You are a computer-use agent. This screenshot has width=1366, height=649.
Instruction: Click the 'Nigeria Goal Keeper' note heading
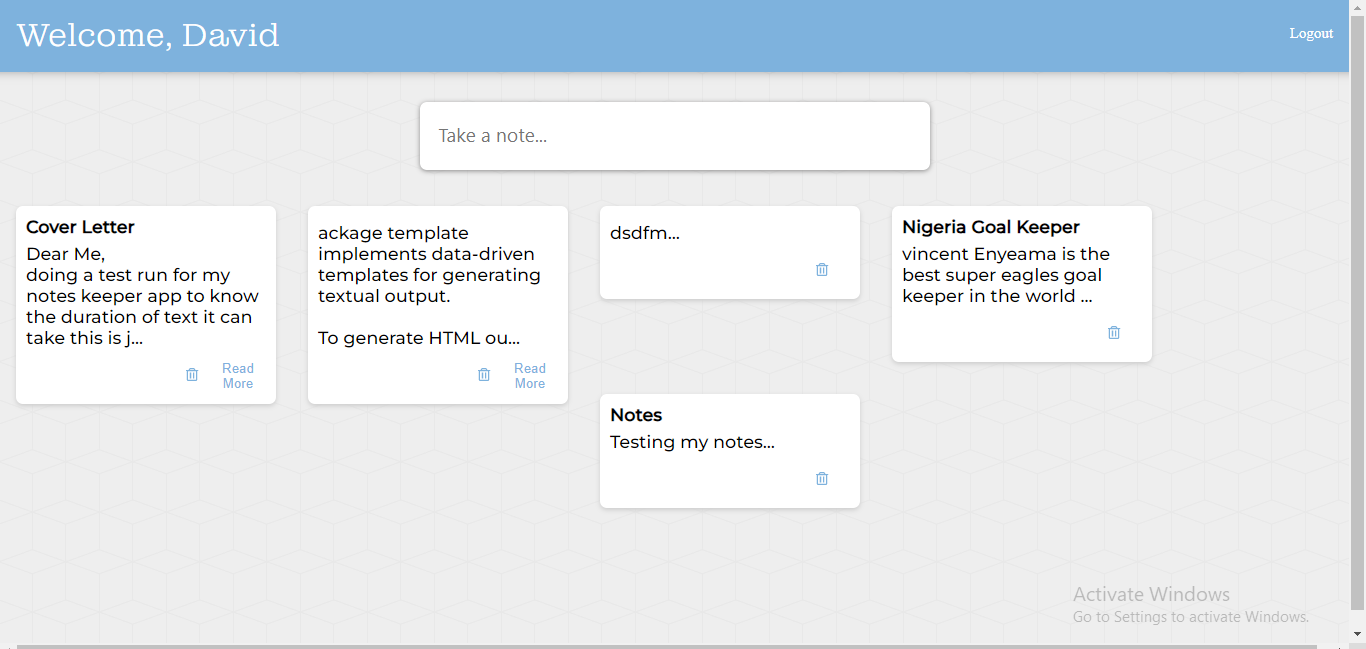[990, 228]
